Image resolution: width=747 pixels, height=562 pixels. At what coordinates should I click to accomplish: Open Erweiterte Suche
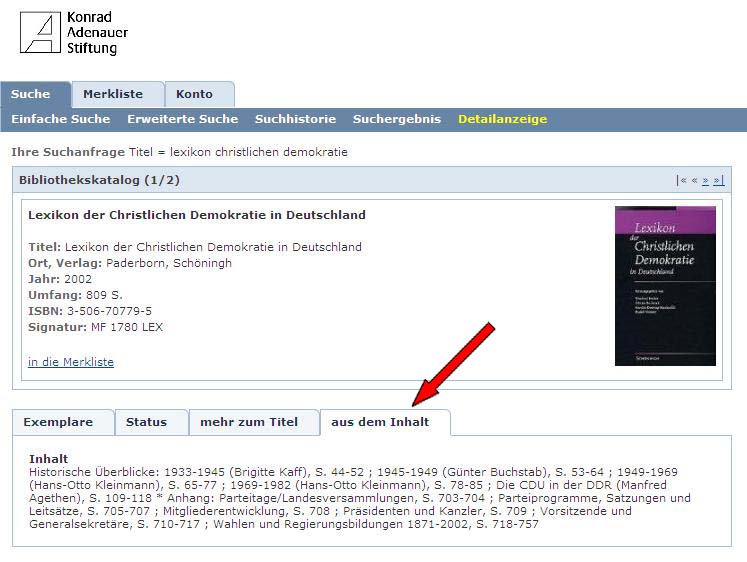tap(182, 119)
